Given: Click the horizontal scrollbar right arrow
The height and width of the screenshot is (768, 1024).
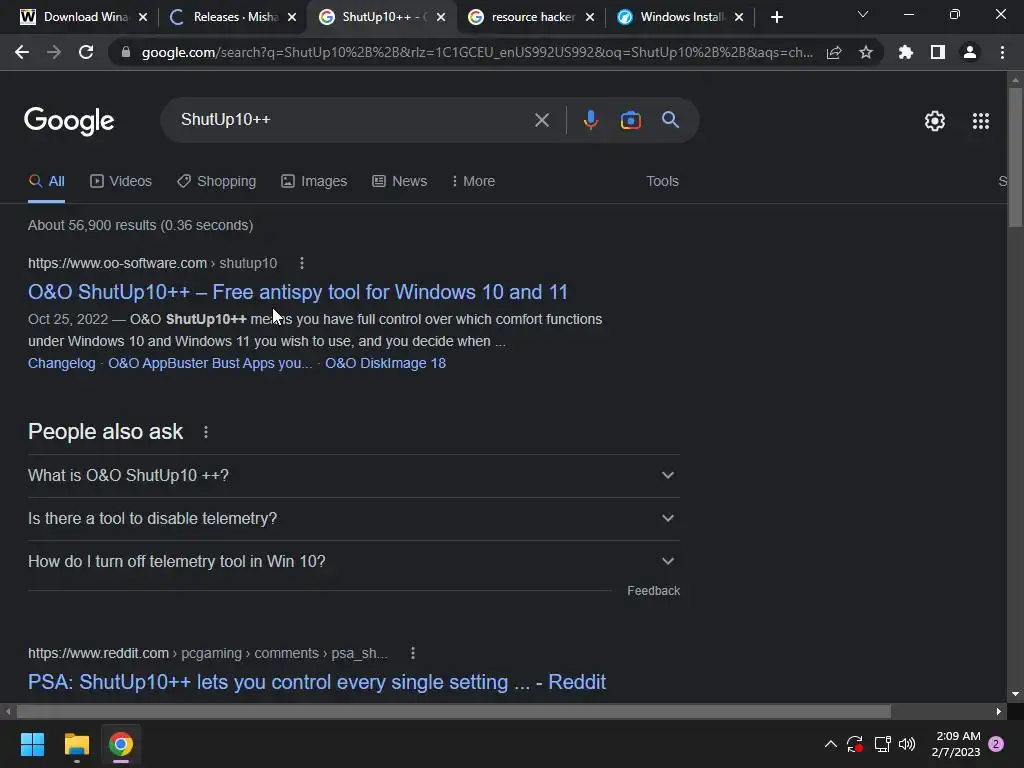Looking at the screenshot, I should pos(999,711).
